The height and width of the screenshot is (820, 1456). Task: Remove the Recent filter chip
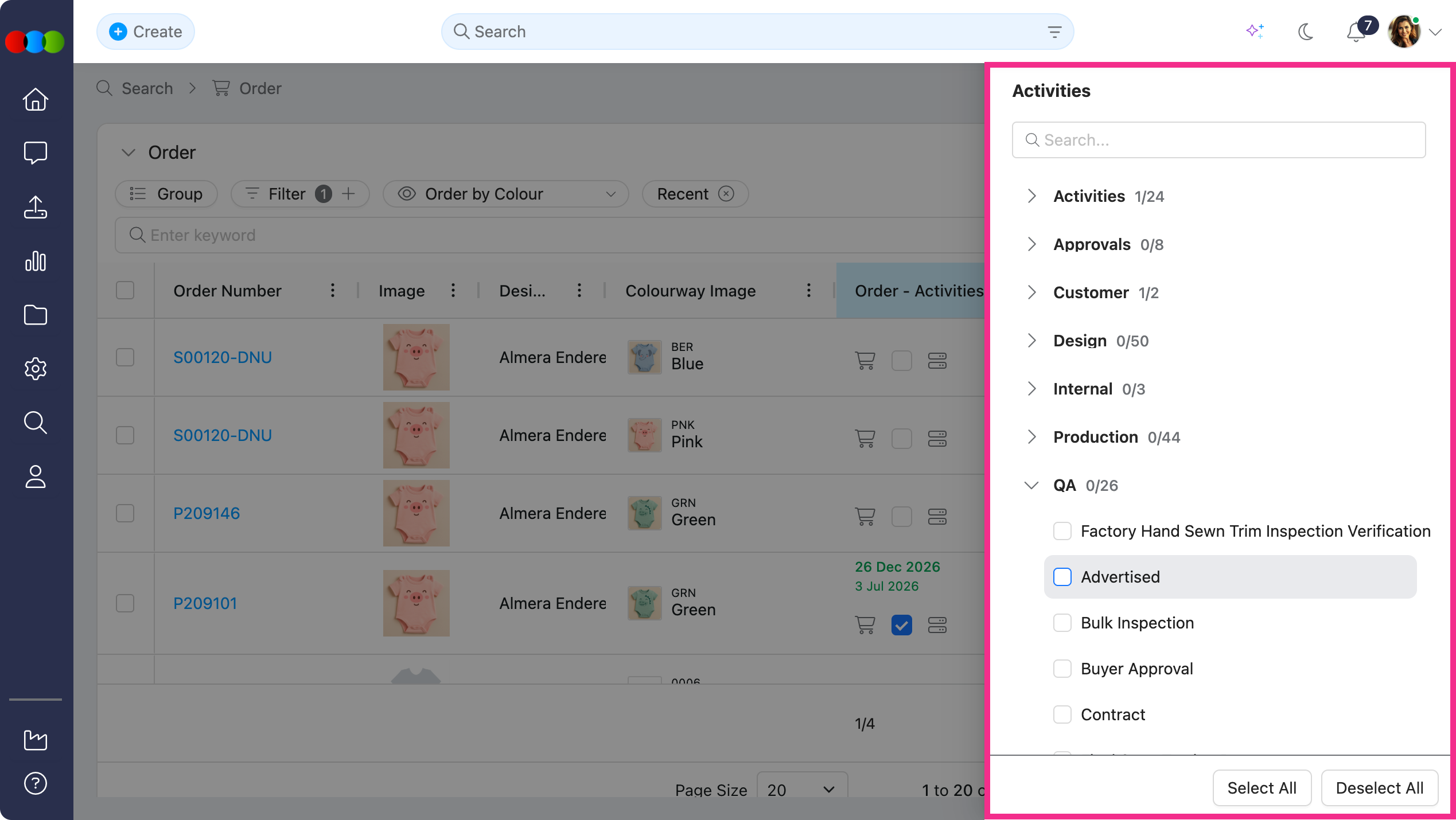[x=726, y=194]
